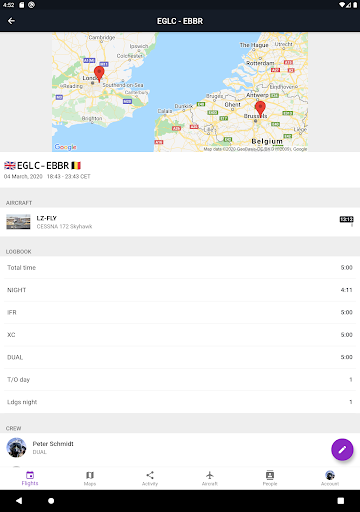Viewport: 360px width, 512px height.
Task: Open the Activity share icon tab
Action: coord(150,479)
